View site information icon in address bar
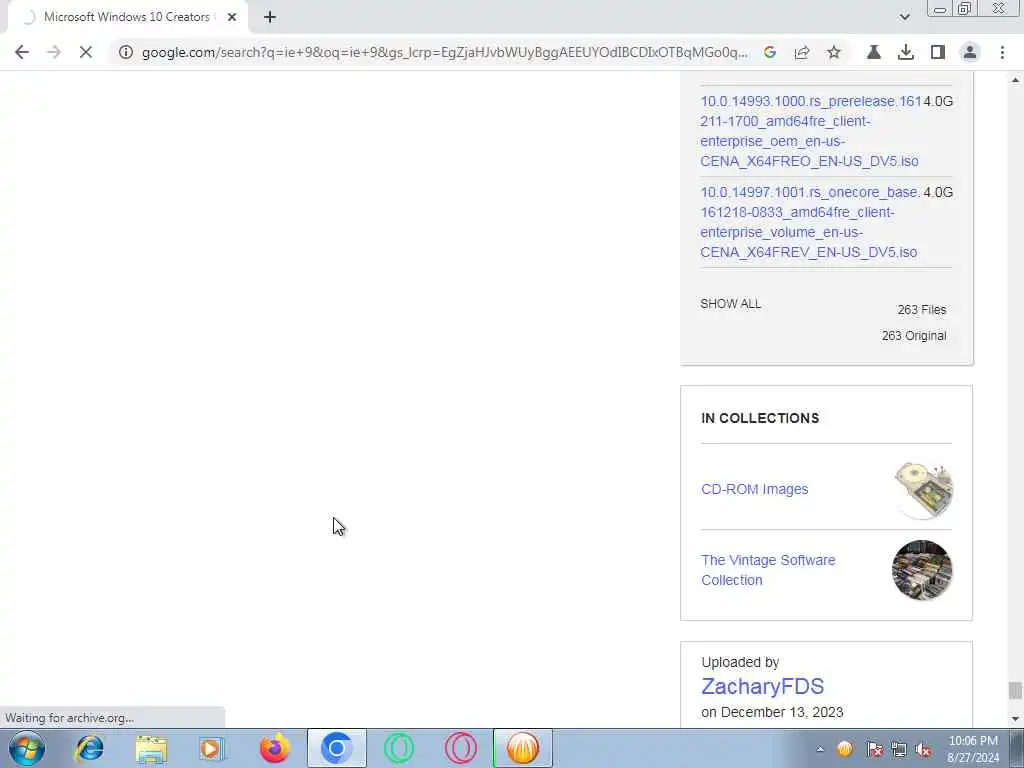 click(125, 52)
